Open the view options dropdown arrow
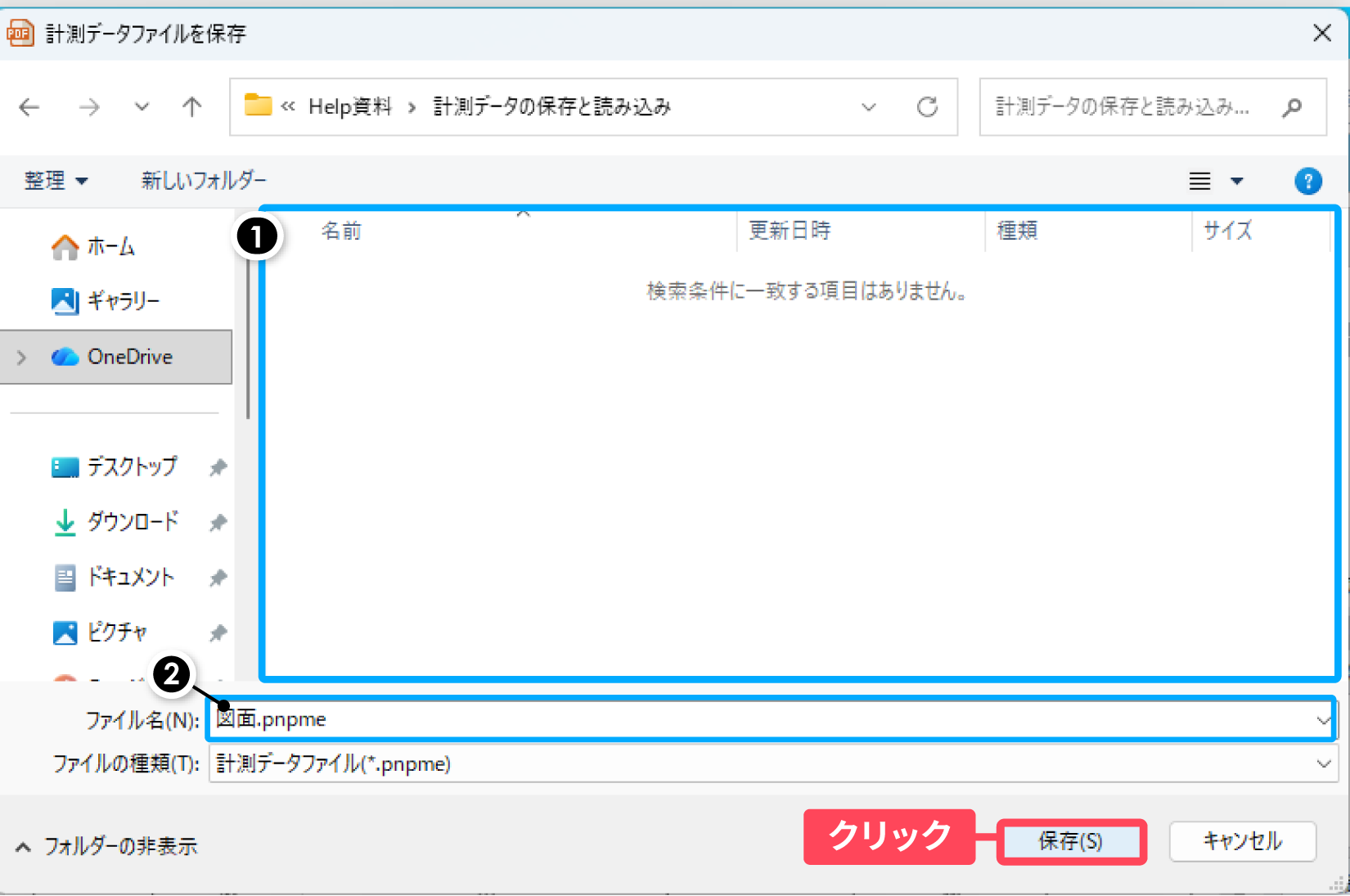The height and width of the screenshot is (896, 1350). [x=1237, y=181]
